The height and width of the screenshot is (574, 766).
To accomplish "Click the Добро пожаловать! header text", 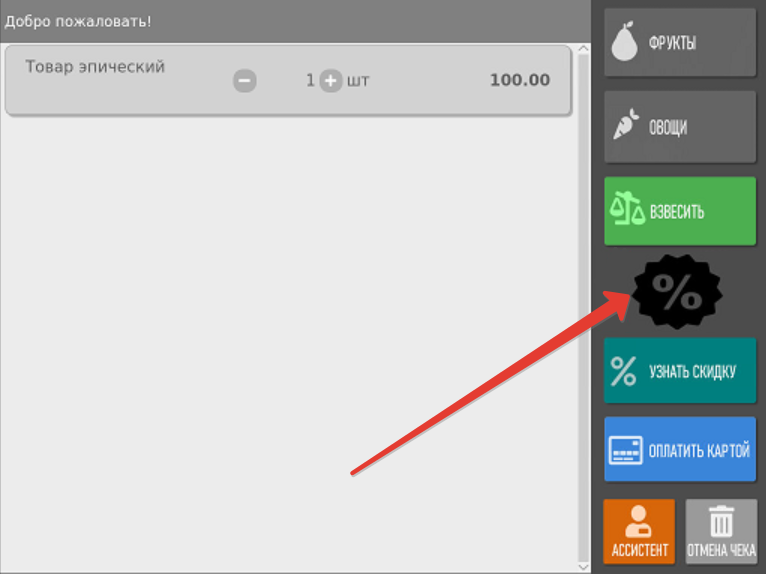I will click(78, 21).
